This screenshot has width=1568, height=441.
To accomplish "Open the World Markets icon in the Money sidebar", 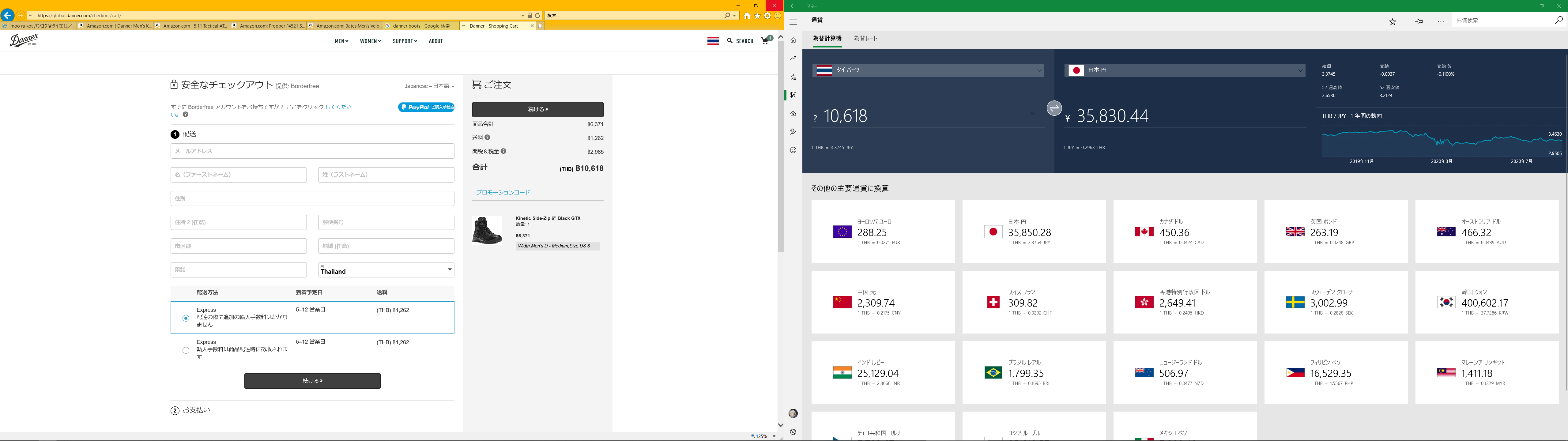I will point(793,132).
